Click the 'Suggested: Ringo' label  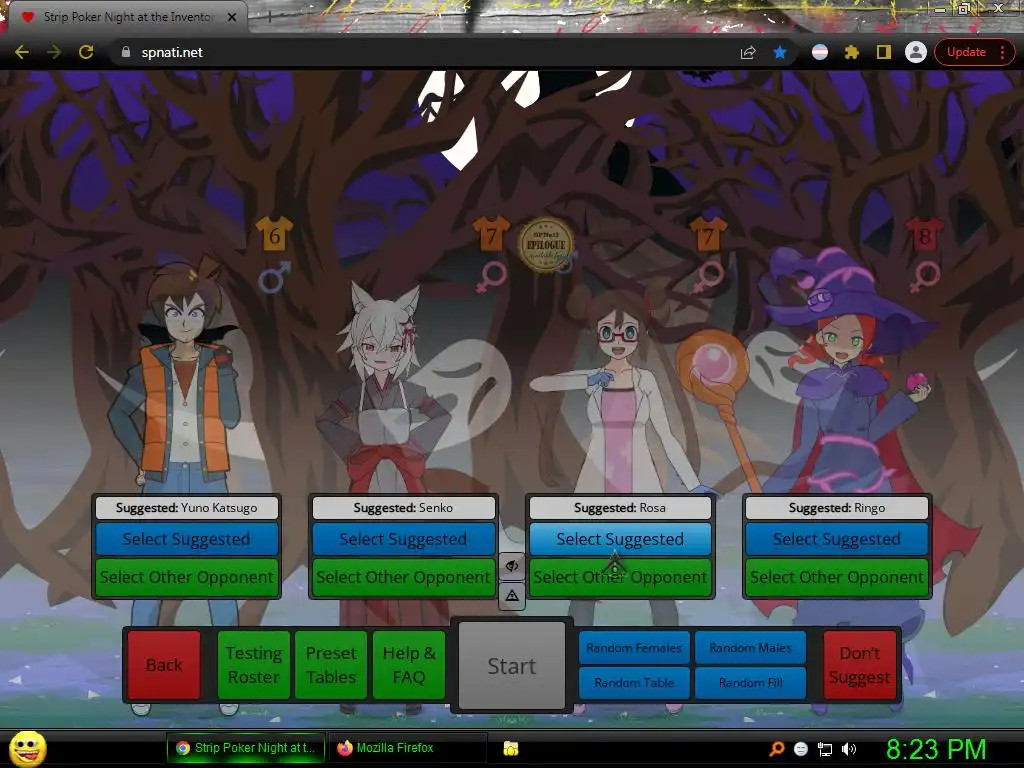coord(837,507)
